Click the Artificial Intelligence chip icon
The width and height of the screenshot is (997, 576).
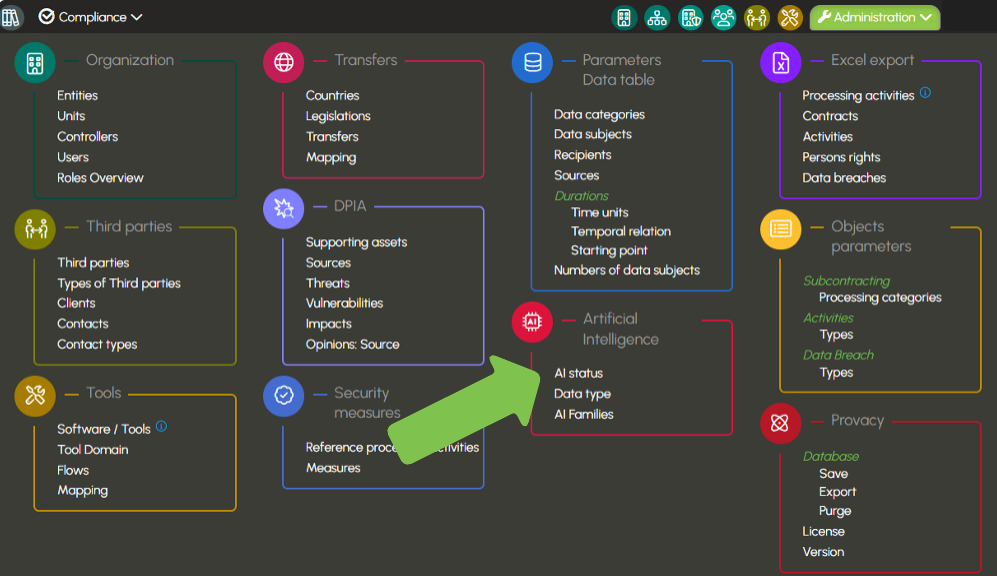tap(532, 322)
